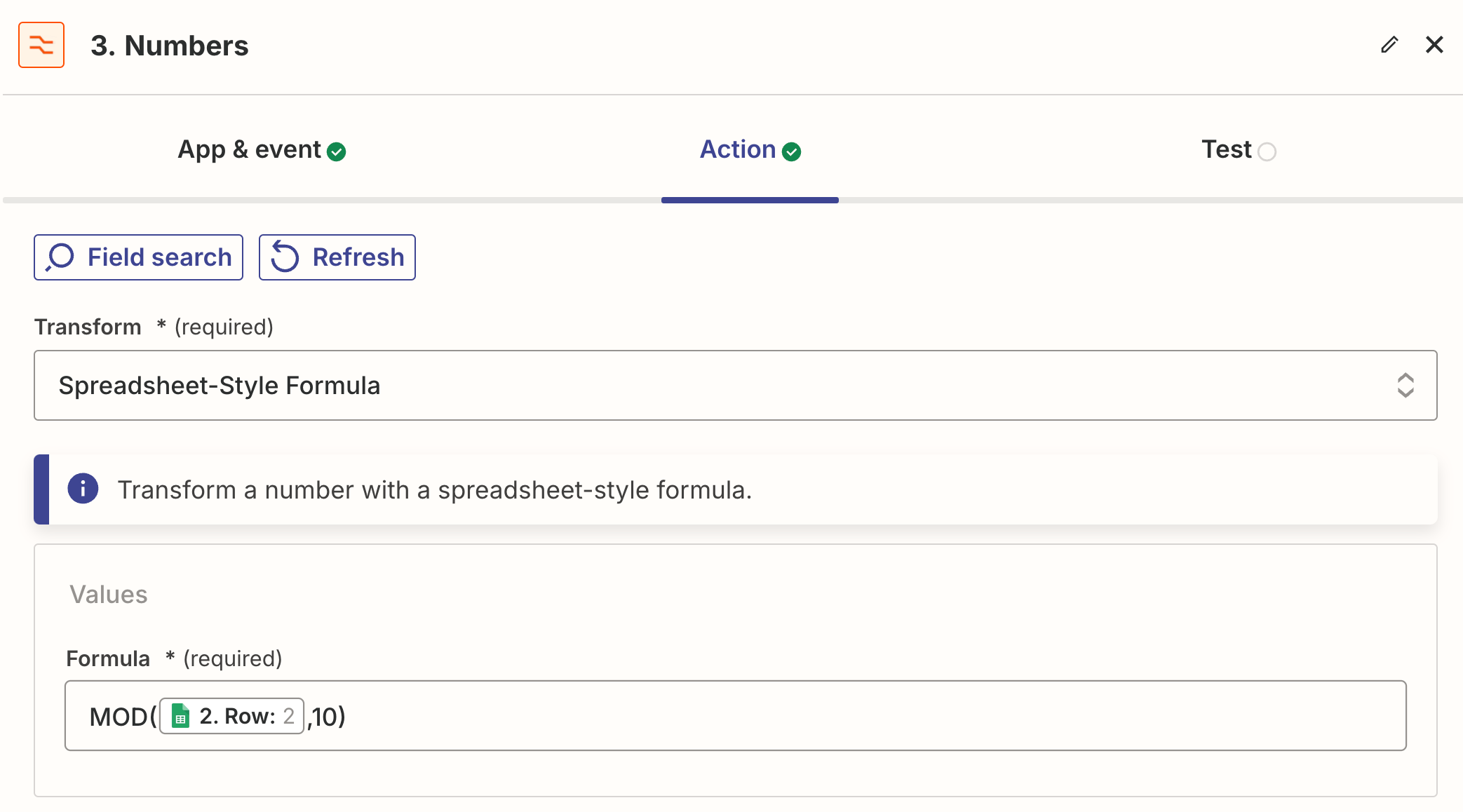The width and height of the screenshot is (1463, 812).
Task: Switch to the Test tab
Action: click(x=1226, y=149)
